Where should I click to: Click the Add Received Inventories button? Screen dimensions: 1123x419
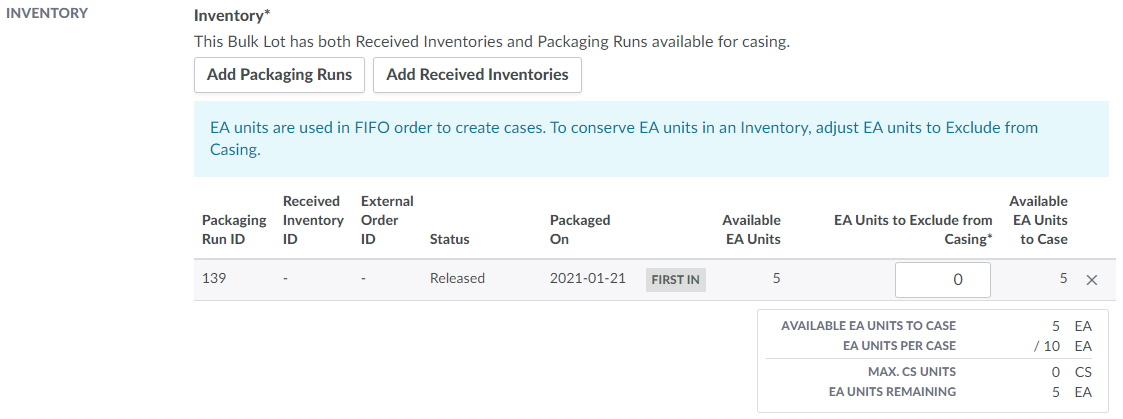(x=477, y=75)
